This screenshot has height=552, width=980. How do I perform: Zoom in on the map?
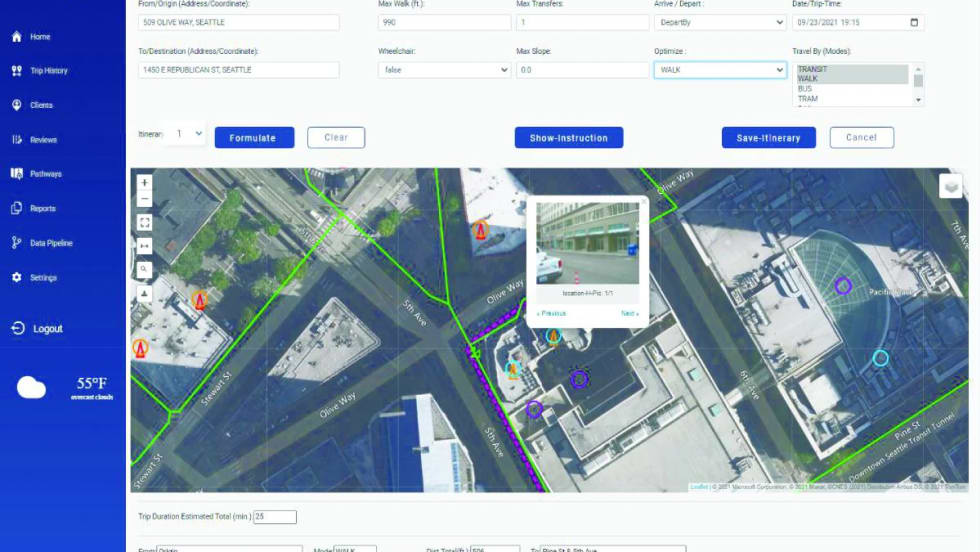(x=145, y=183)
